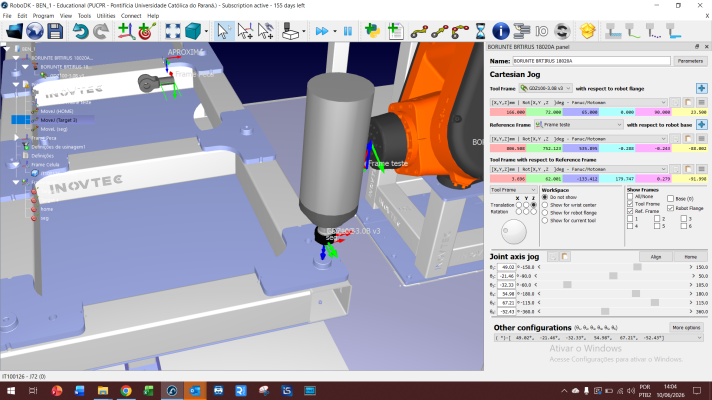Choose the Move reference frames tool

point(245,31)
